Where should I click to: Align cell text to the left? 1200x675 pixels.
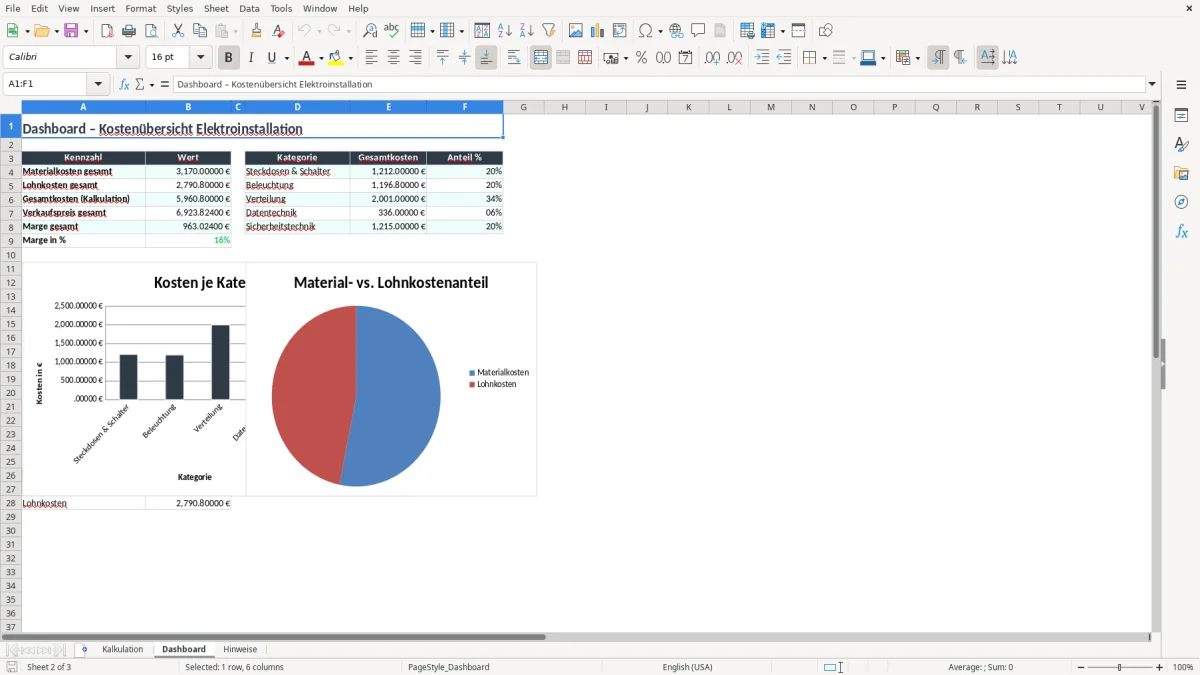click(372, 58)
